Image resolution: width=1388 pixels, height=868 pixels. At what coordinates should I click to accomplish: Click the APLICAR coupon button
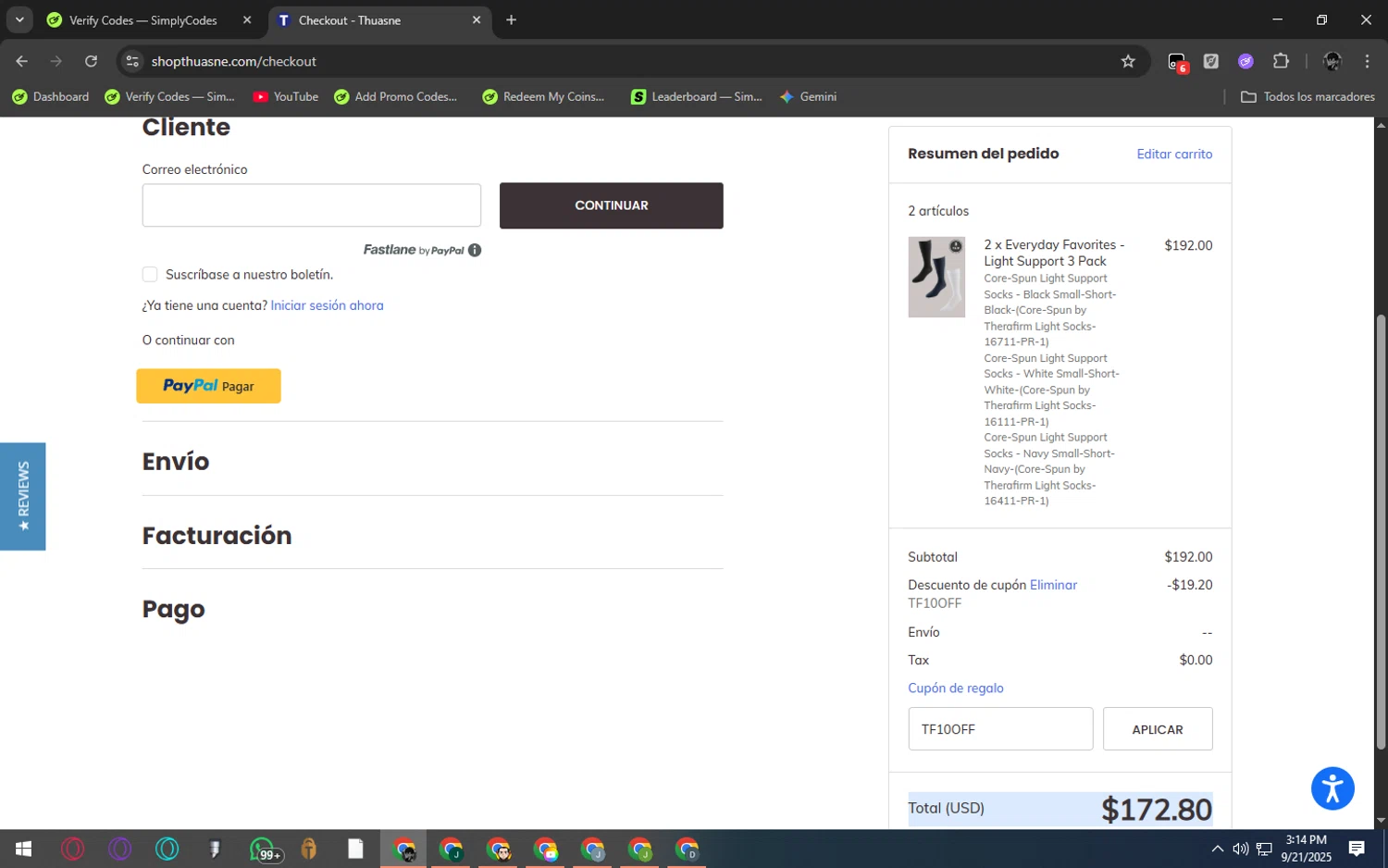click(1158, 729)
